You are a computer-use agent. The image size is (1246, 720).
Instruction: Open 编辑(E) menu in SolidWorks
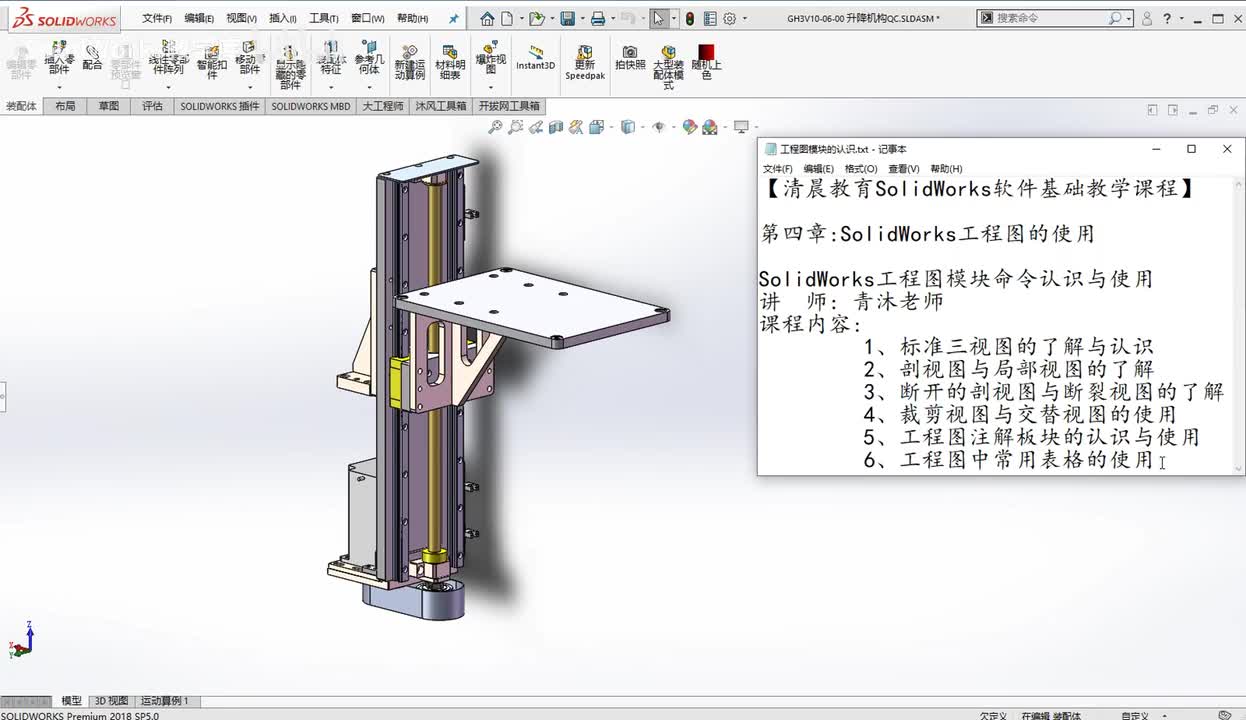click(x=199, y=18)
